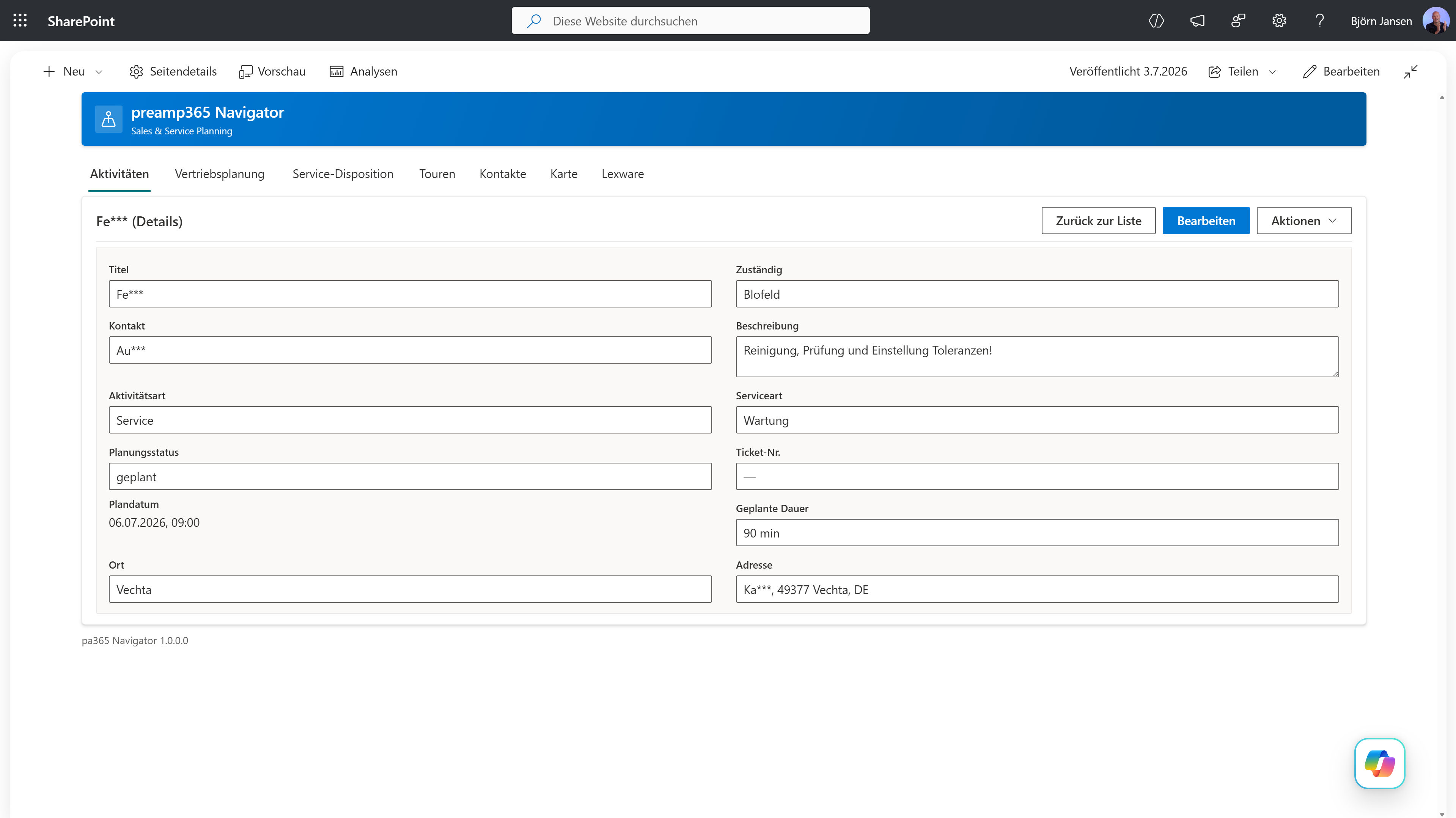Click the preamp365 Navigator title text
Viewport: 1456px width, 818px height.
(x=208, y=112)
